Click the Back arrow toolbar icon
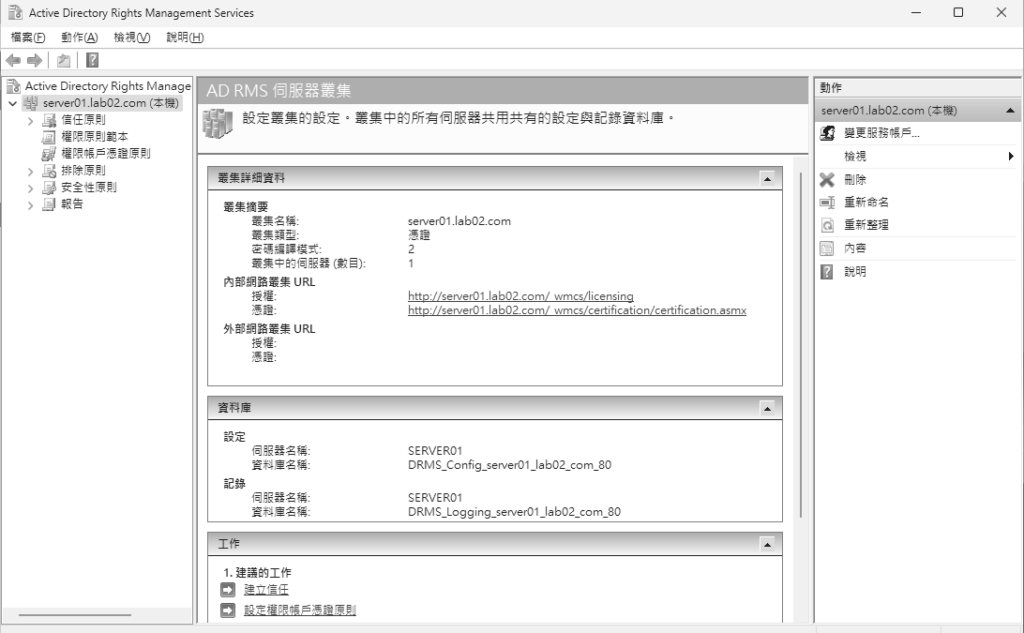 tap(13, 61)
